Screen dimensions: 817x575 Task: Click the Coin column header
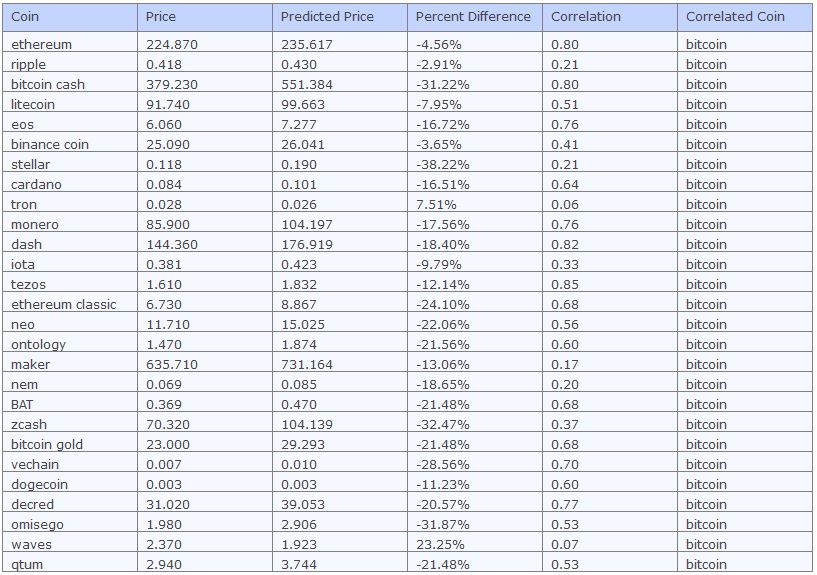70,17
